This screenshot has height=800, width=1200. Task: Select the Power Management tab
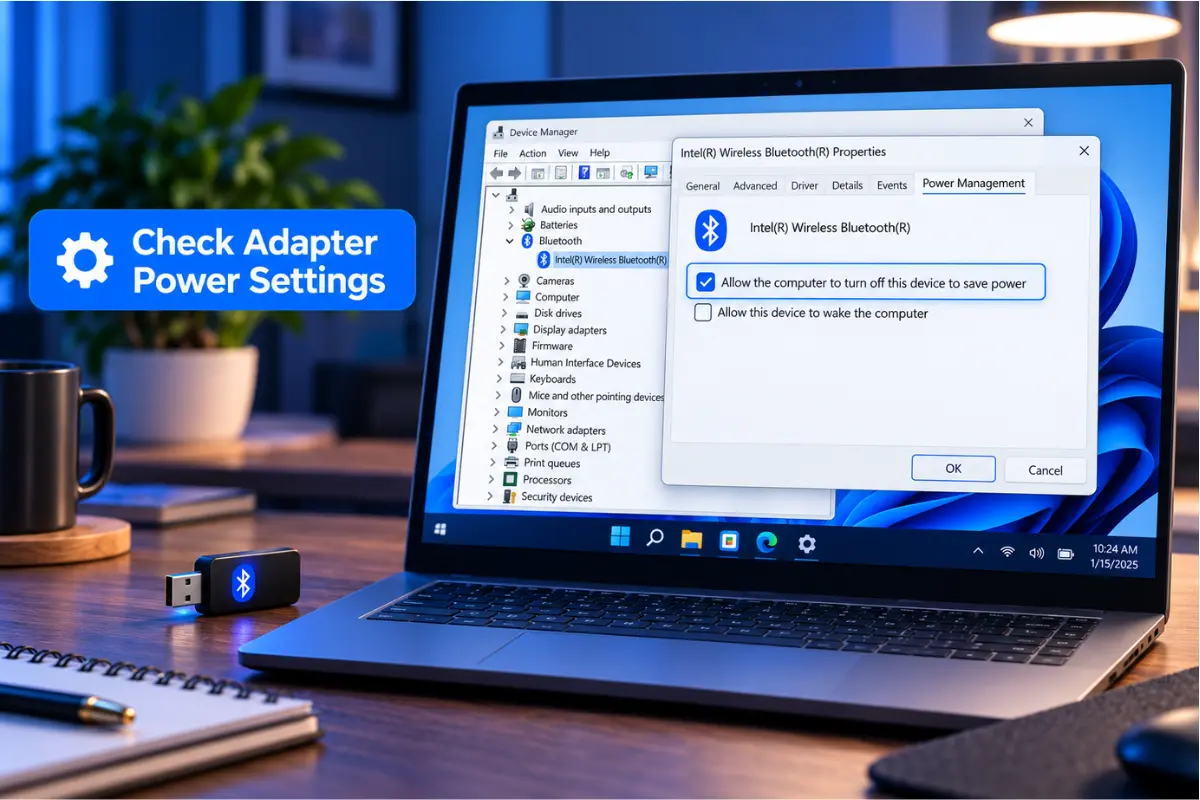point(973,183)
